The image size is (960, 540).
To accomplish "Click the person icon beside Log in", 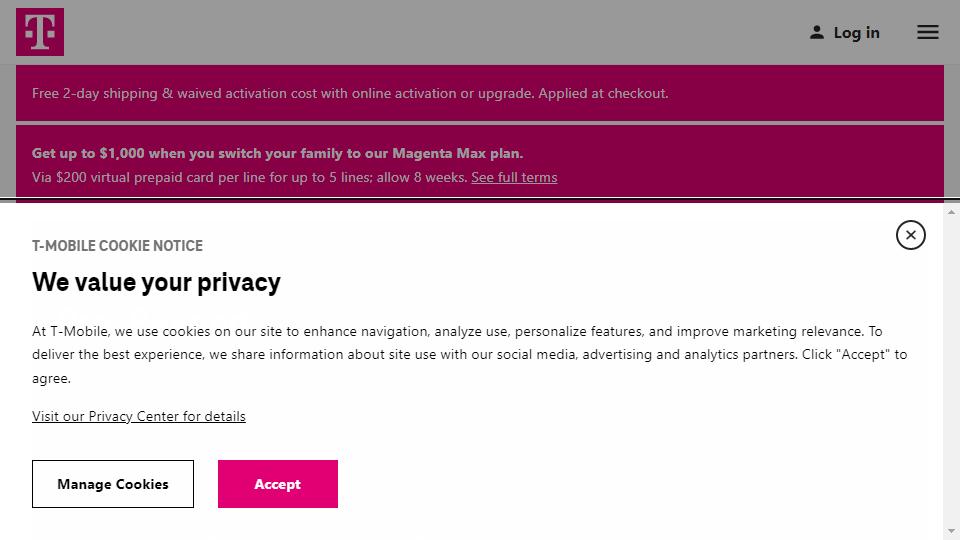I will tap(817, 32).
